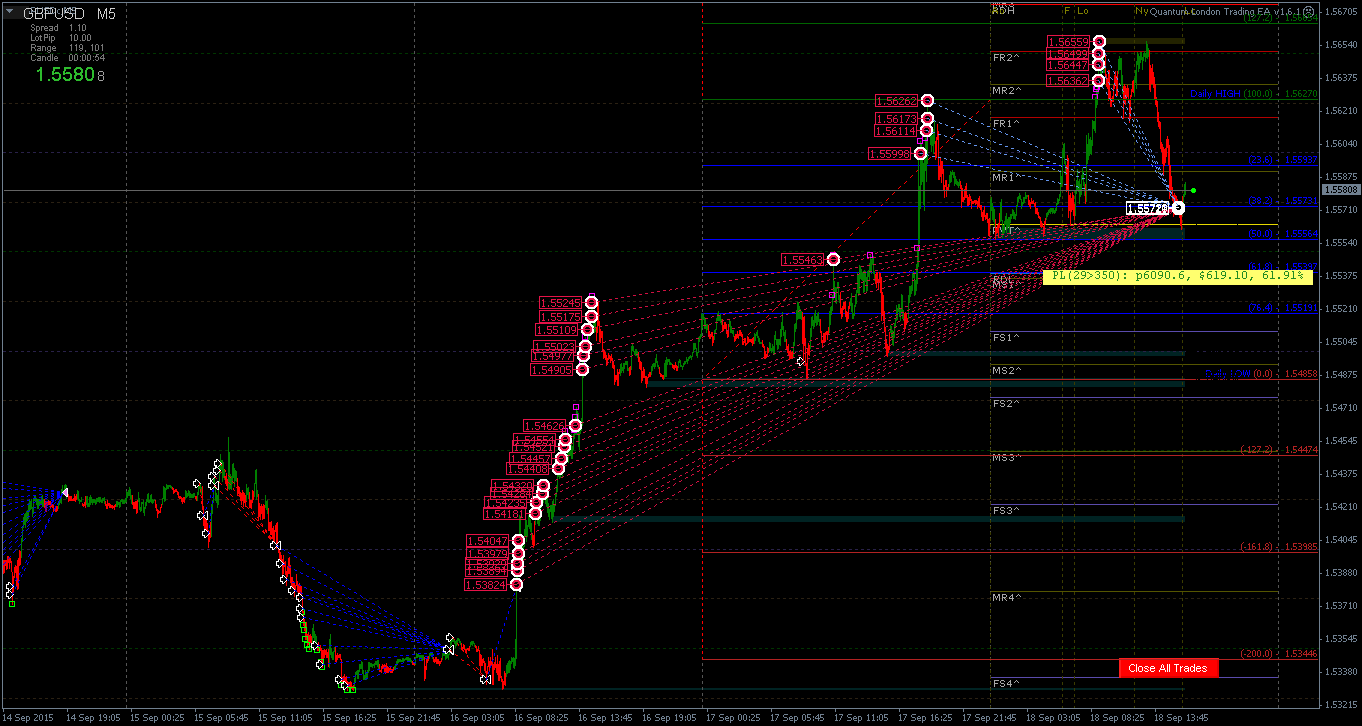
Task: Select the sell marker beside 1.54905
Action: (582, 369)
